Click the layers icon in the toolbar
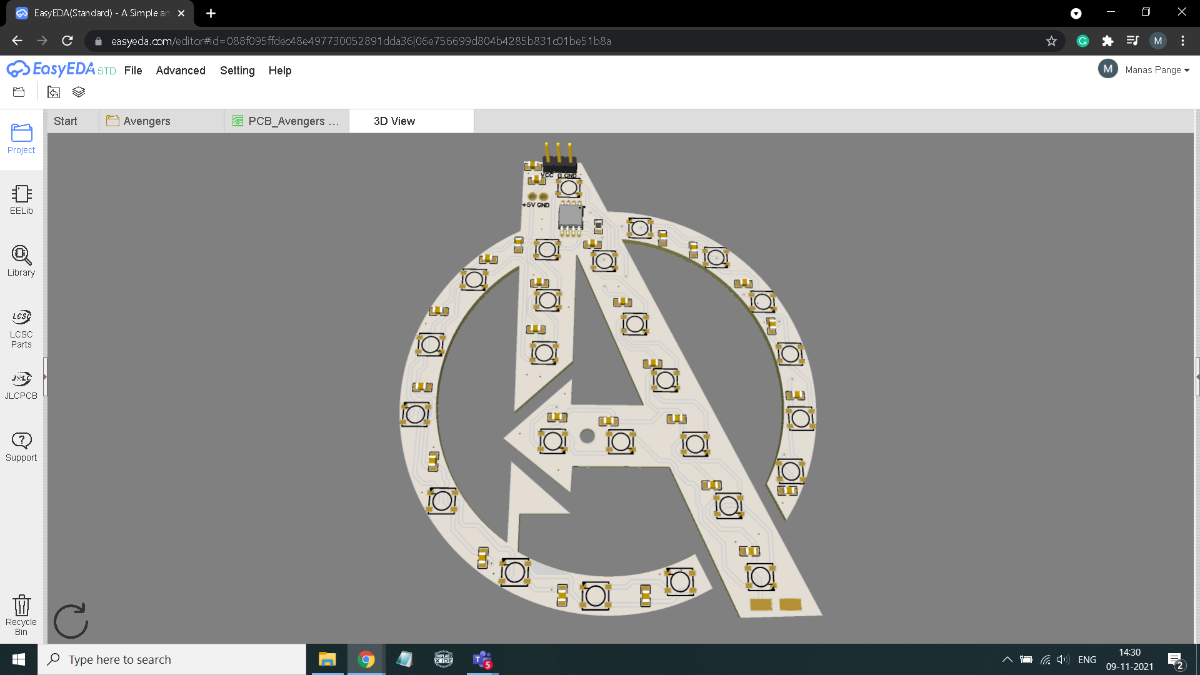The image size is (1200, 675). pyautogui.click(x=79, y=92)
